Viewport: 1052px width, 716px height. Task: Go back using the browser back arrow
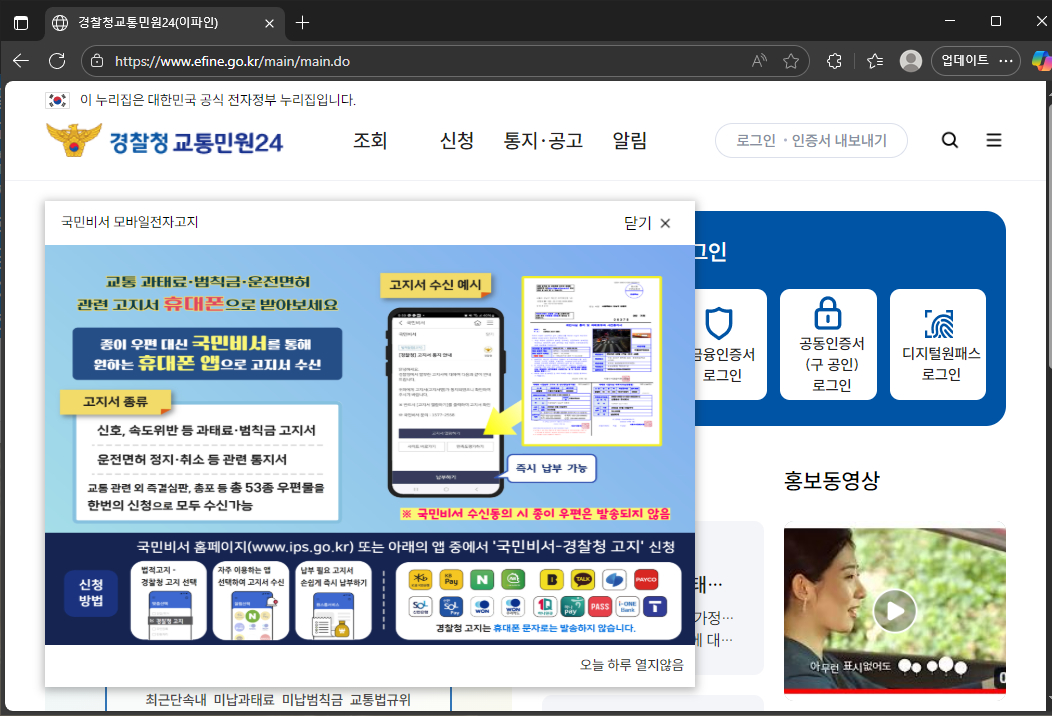pos(21,61)
